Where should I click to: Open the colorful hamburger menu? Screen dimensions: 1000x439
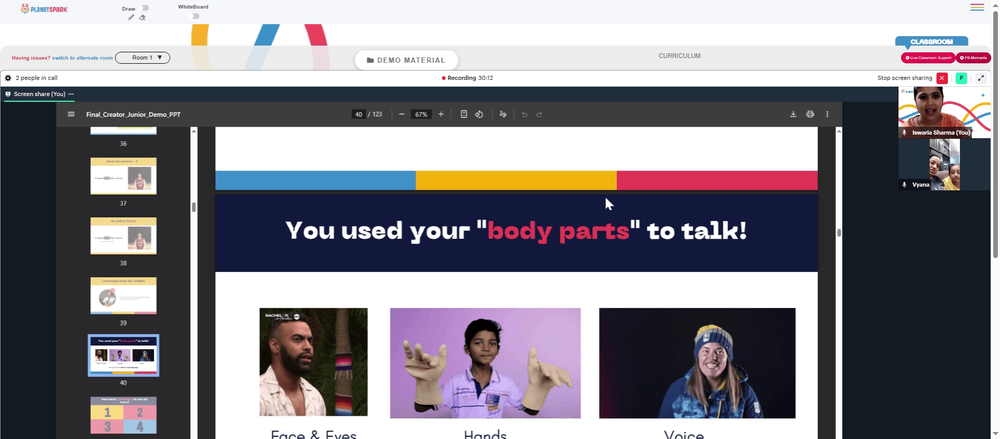(x=977, y=8)
